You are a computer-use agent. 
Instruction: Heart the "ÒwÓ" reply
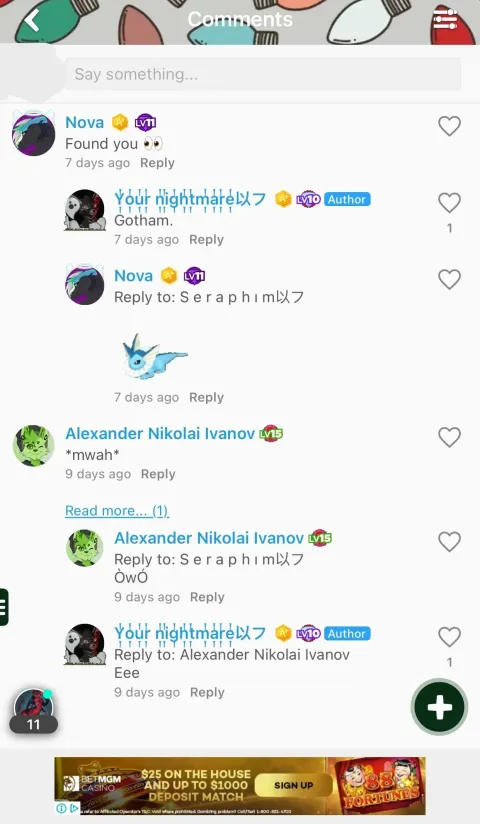(x=450, y=542)
